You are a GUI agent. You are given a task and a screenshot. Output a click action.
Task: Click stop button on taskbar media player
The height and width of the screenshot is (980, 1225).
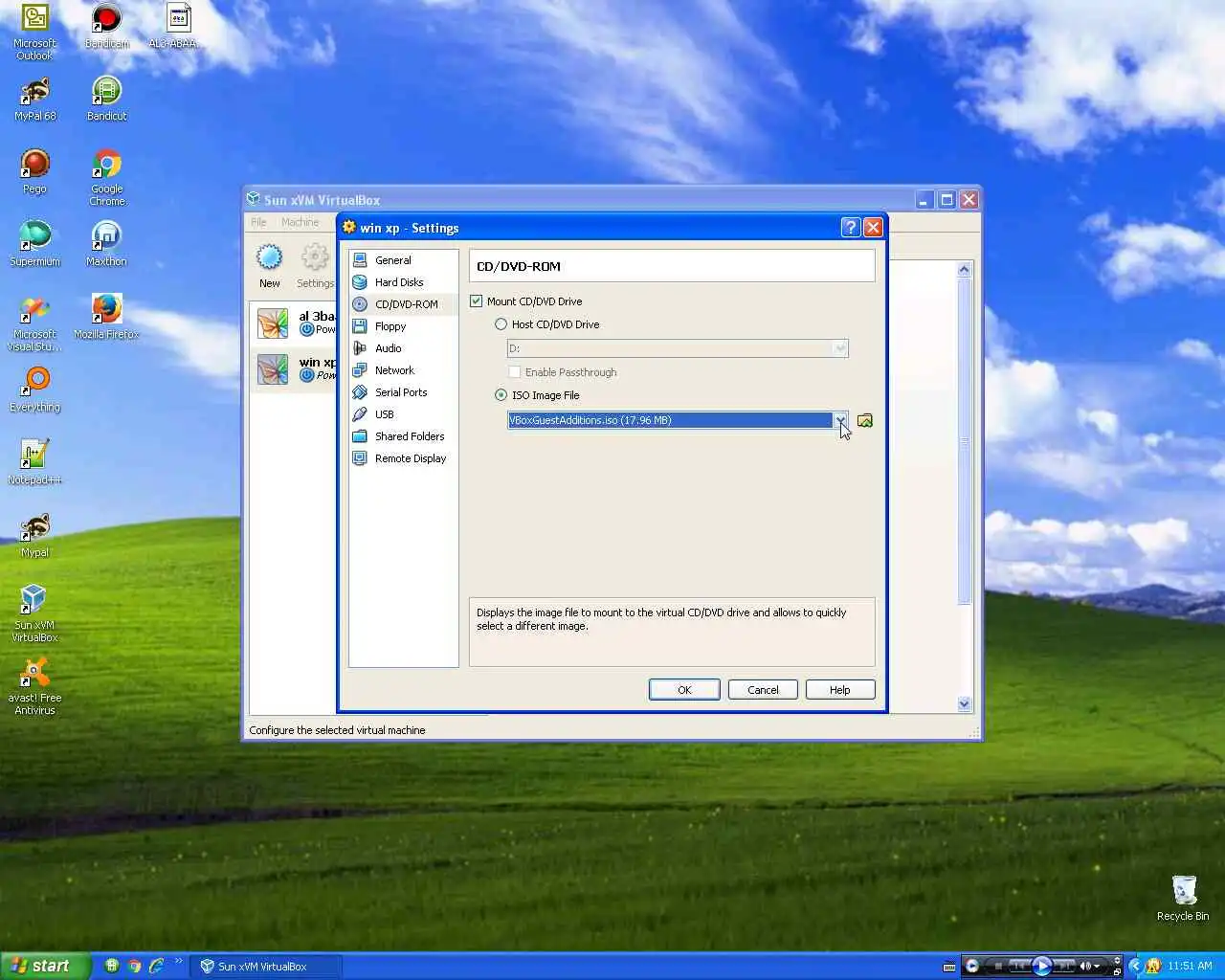[x=998, y=966]
